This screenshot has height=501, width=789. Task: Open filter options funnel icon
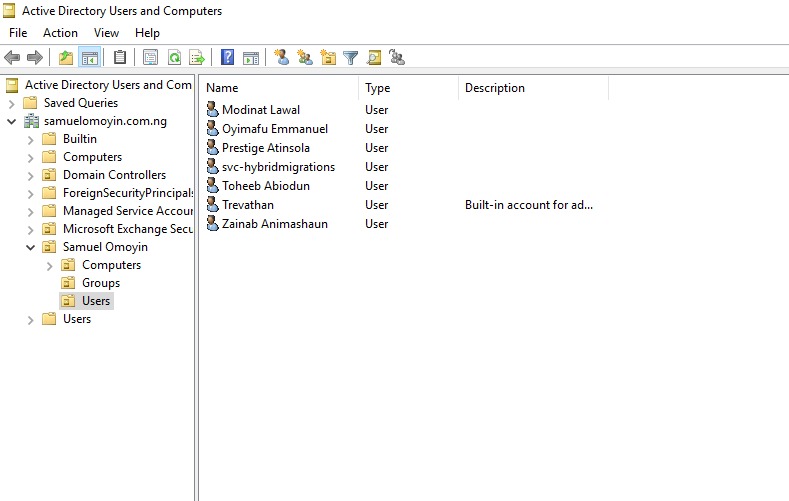click(x=351, y=57)
